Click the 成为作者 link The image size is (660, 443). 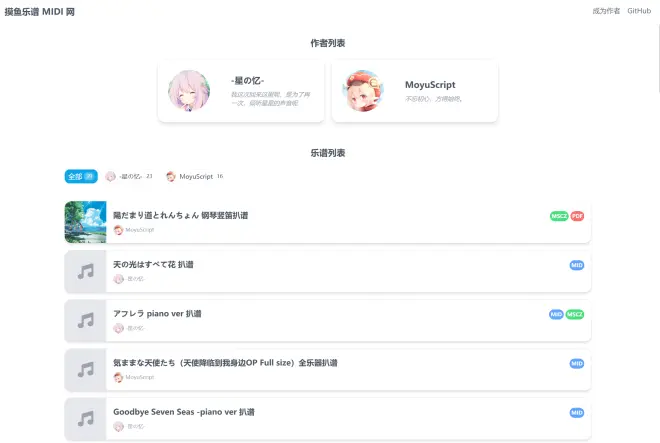tap(606, 11)
